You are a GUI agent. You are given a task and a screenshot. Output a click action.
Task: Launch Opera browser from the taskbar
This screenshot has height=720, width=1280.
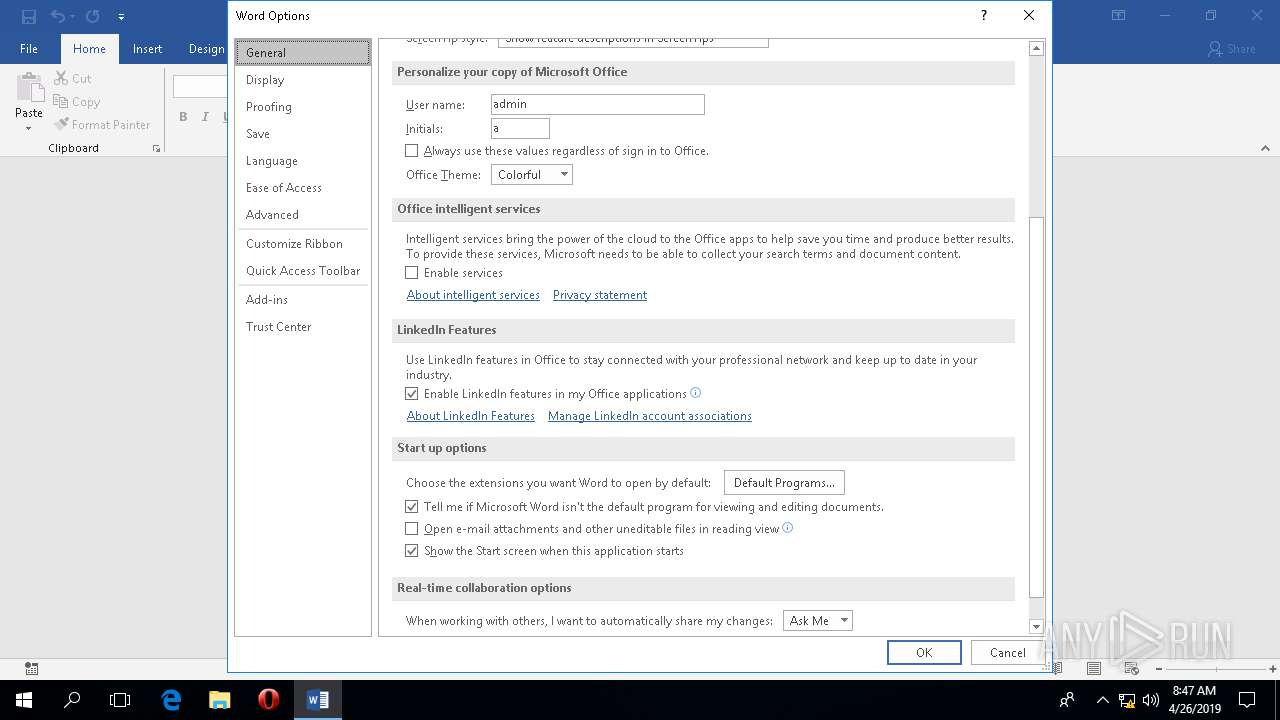click(x=268, y=700)
